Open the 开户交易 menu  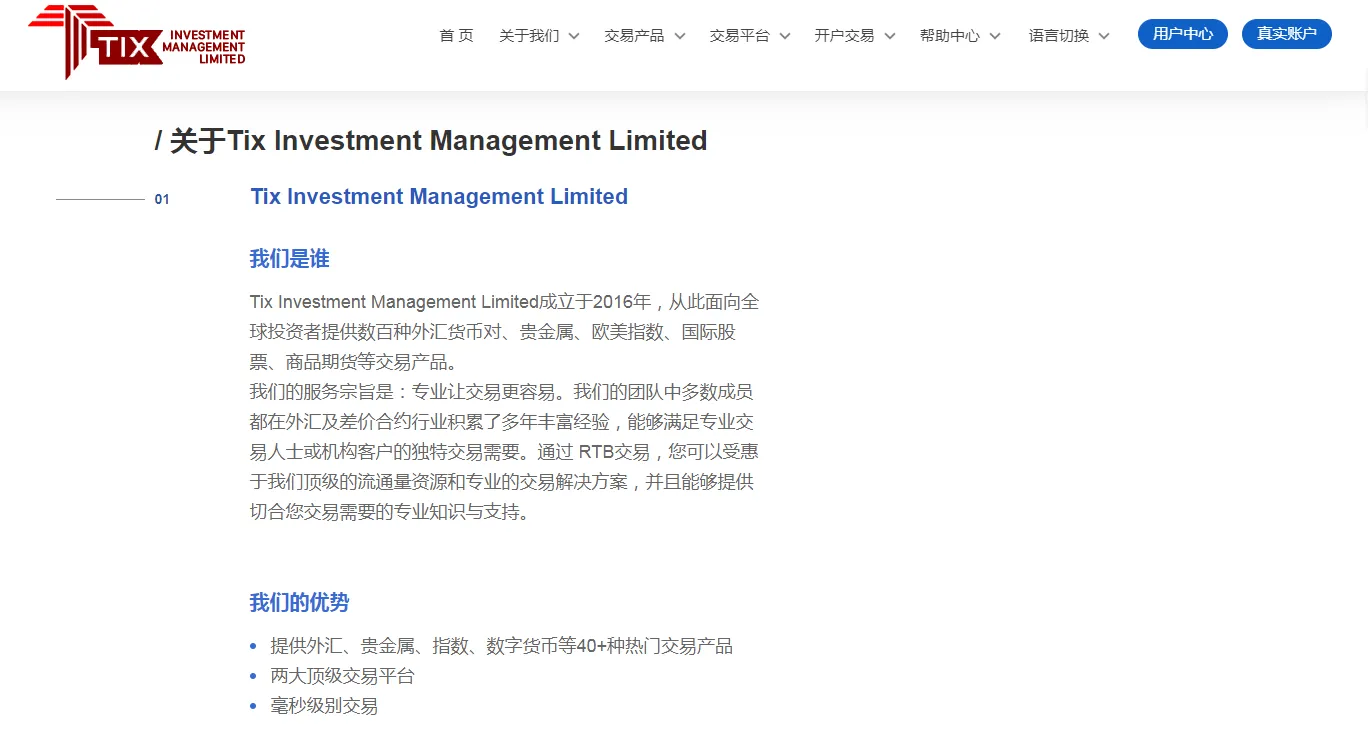pyautogui.click(x=844, y=35)
